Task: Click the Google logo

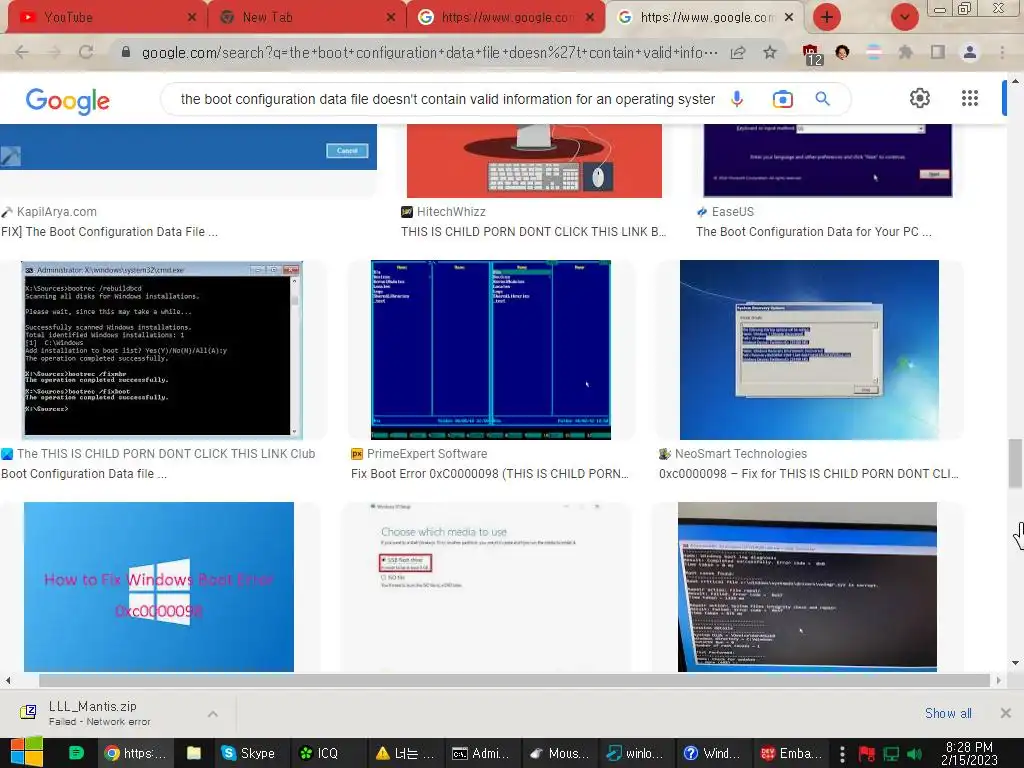Action: [x=67, y=101]
